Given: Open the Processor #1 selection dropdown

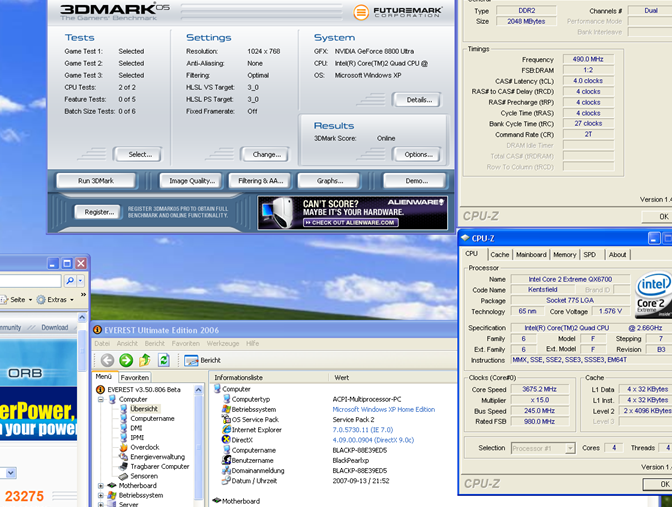Looking at the screenshot, I should pos(570,448).
